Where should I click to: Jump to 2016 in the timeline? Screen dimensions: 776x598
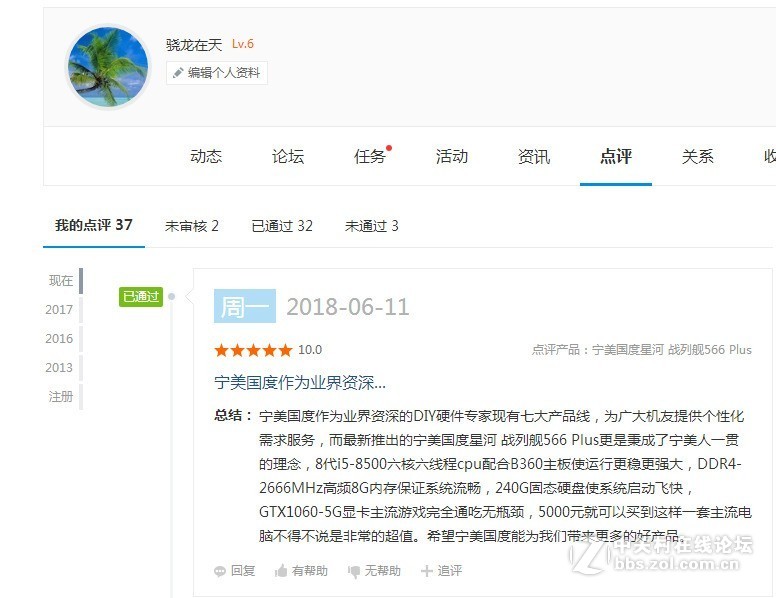[59, 339]
